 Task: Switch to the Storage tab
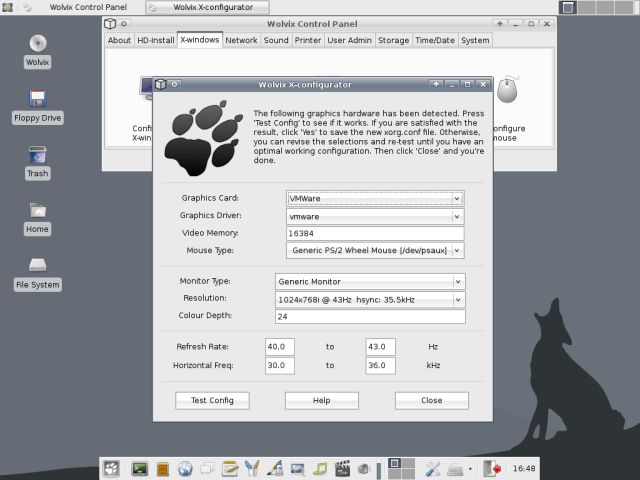click(x=393, y=40)
